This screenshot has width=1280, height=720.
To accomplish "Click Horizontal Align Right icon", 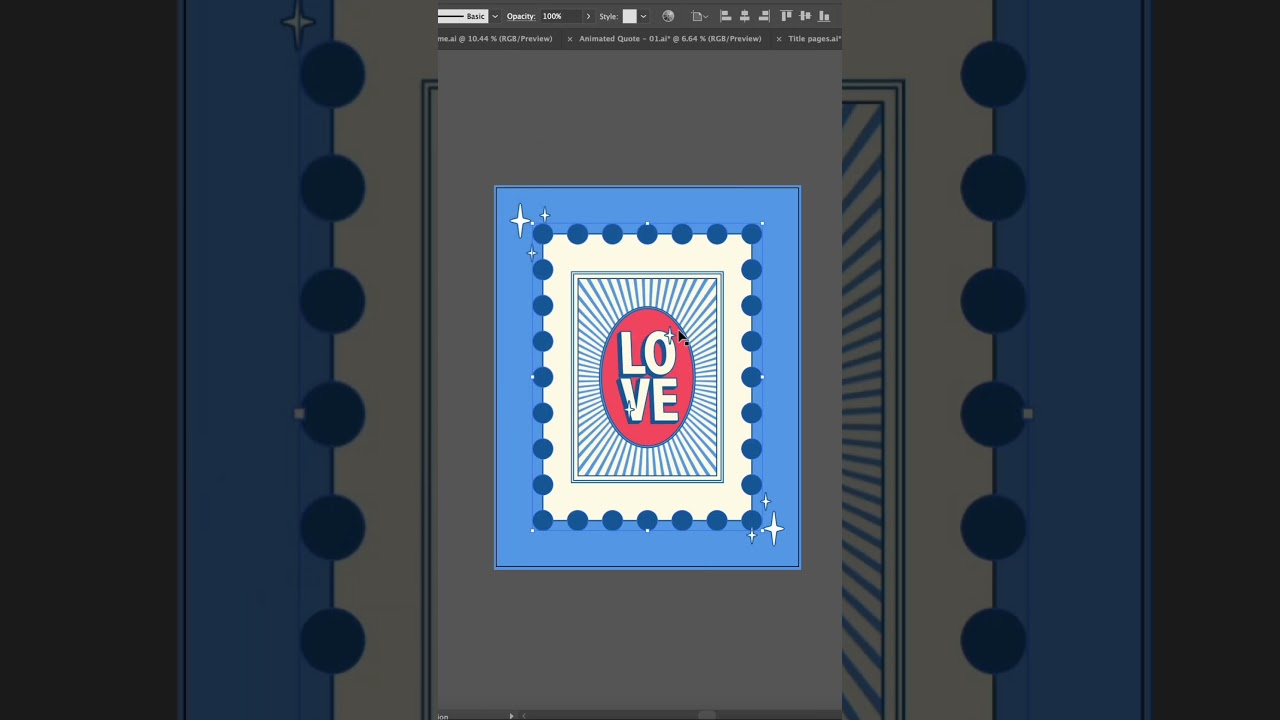I will [x=764, y=16].
